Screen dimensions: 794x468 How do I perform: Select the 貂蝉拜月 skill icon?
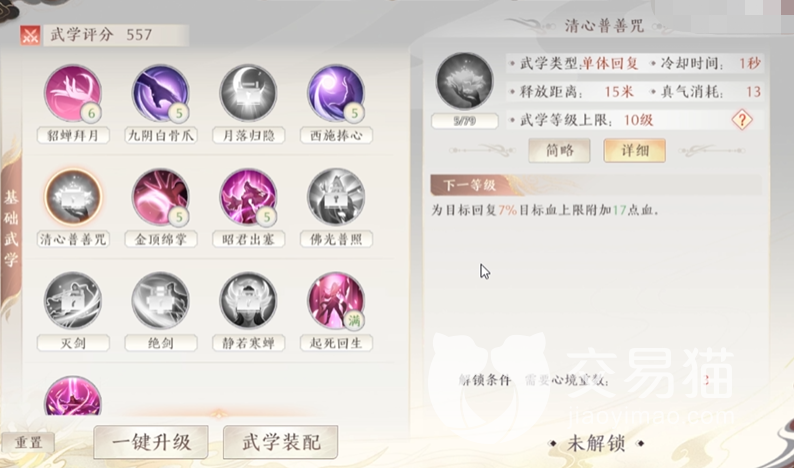73,93
